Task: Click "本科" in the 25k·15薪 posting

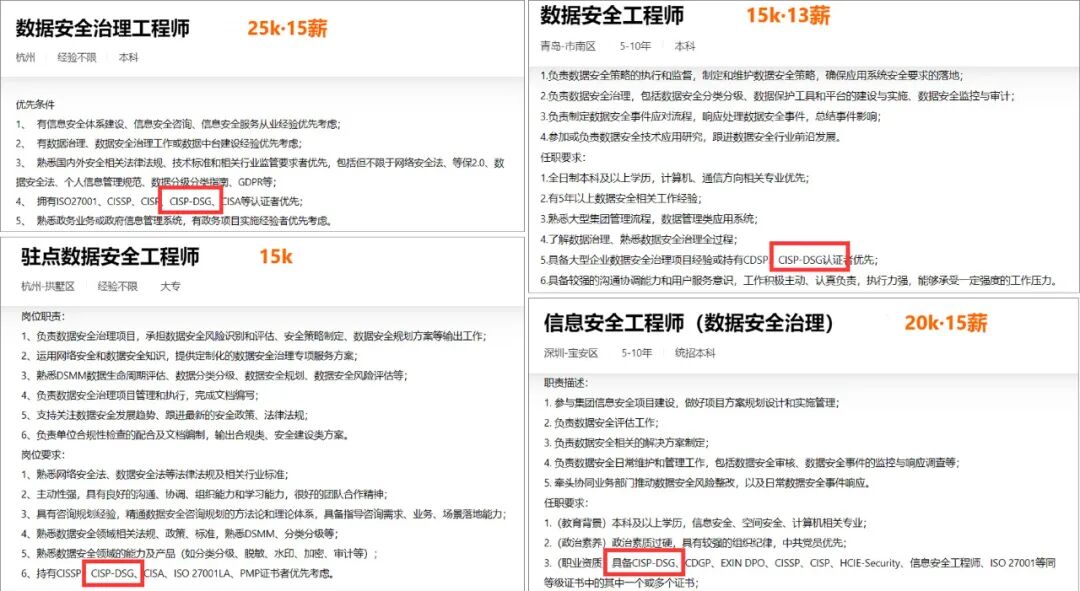Action: (x=128, y=57)
